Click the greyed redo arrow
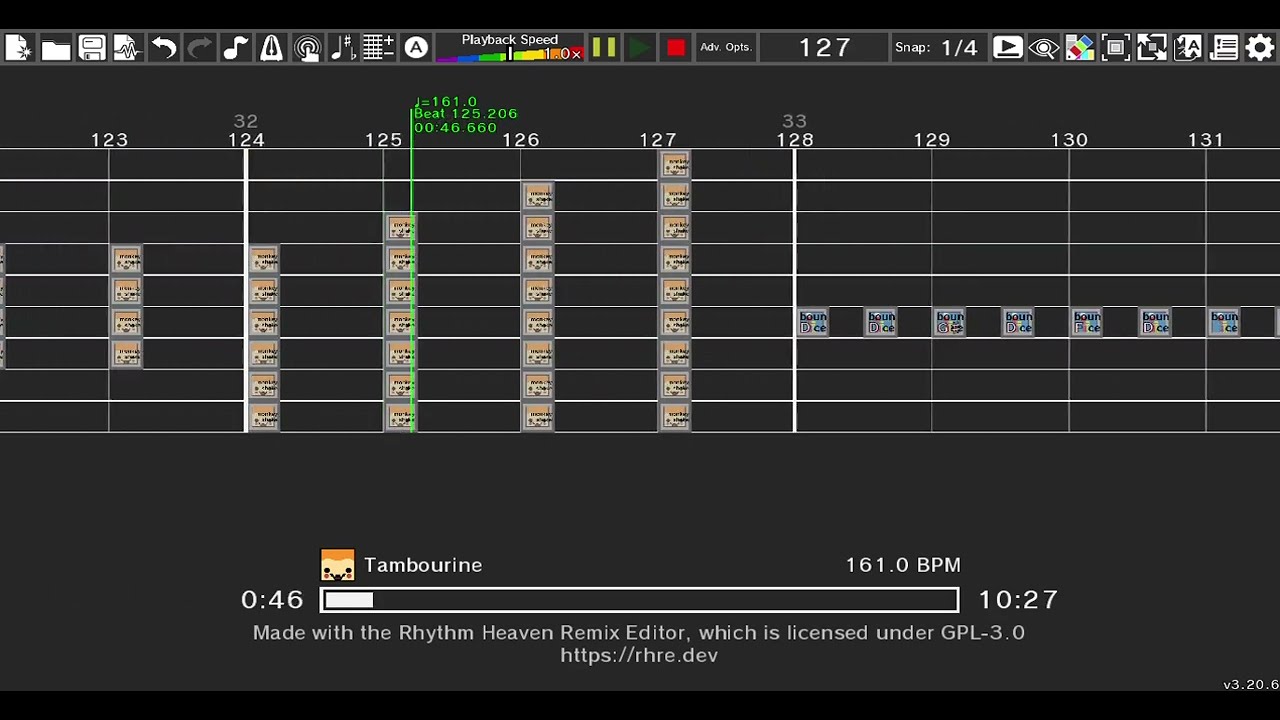Viewport: 1280px width, 720px height. pyautogui.click(x=200, y=48)
